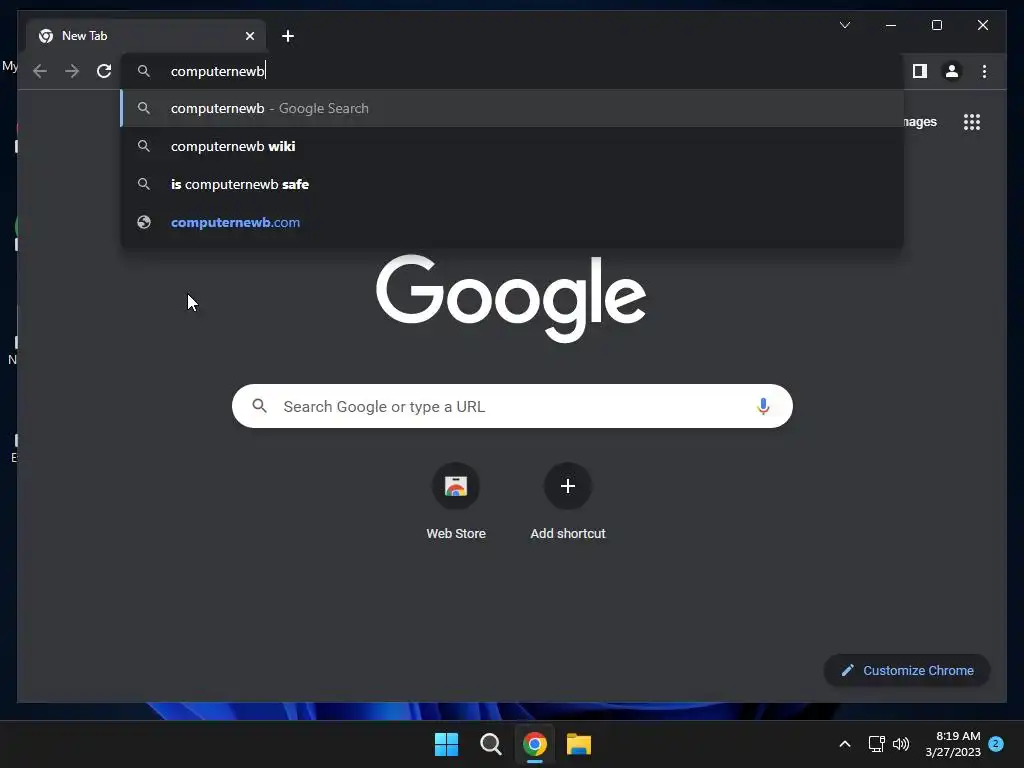Viewport: 1024px width, 768px height.
Task: Open File Explorer from the taskbar
Action: point(579,744)
